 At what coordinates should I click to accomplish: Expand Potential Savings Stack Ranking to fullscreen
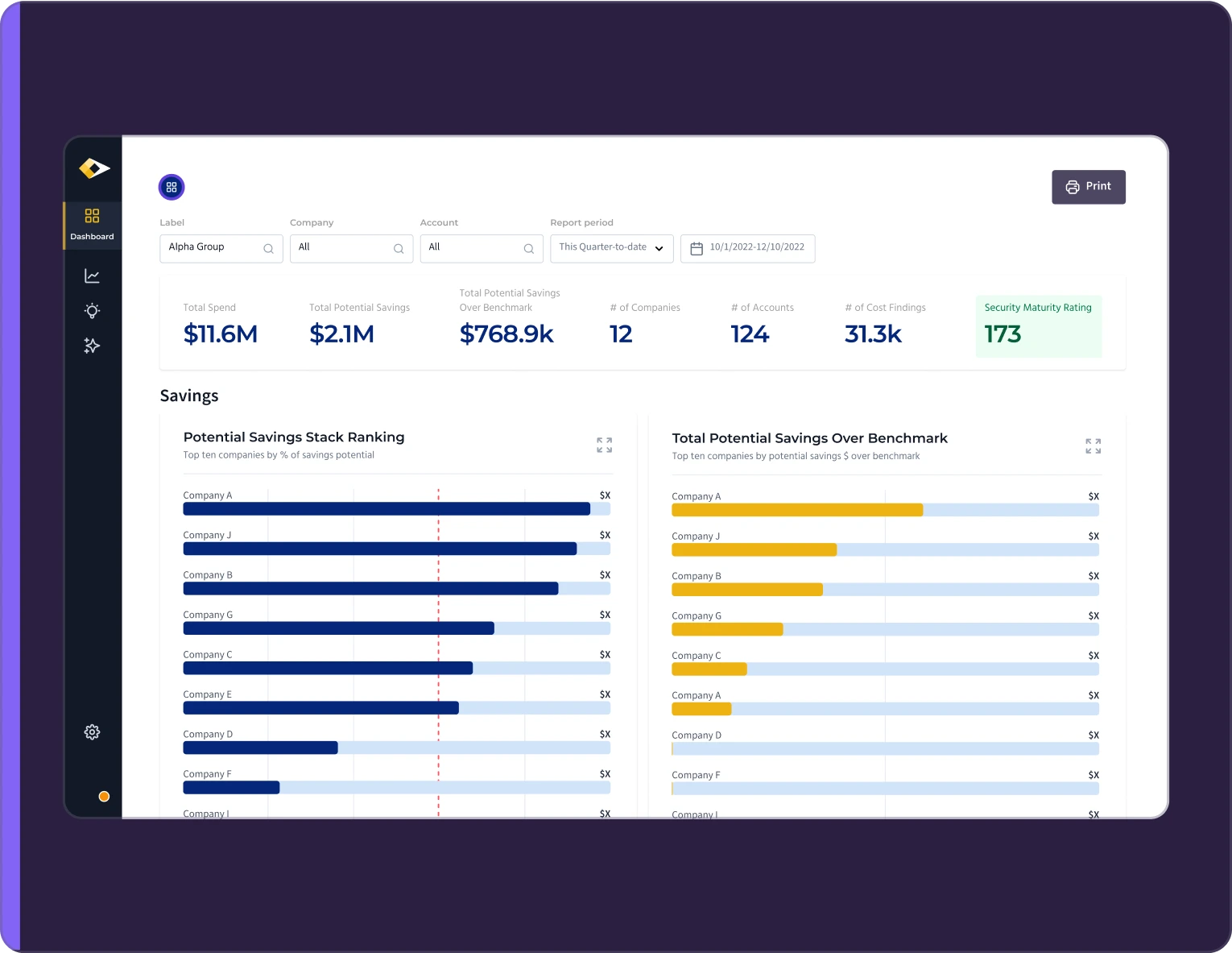pos(604,445)
